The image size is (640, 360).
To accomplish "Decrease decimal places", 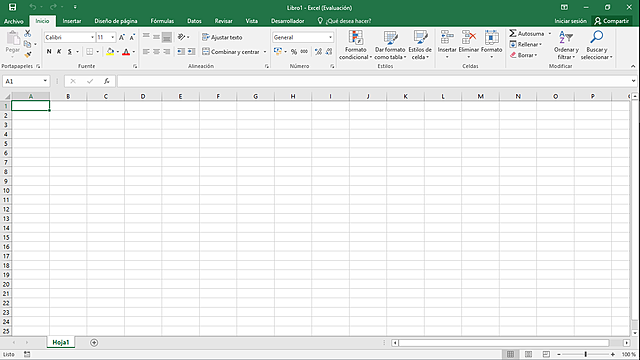I will click(329, 51).
